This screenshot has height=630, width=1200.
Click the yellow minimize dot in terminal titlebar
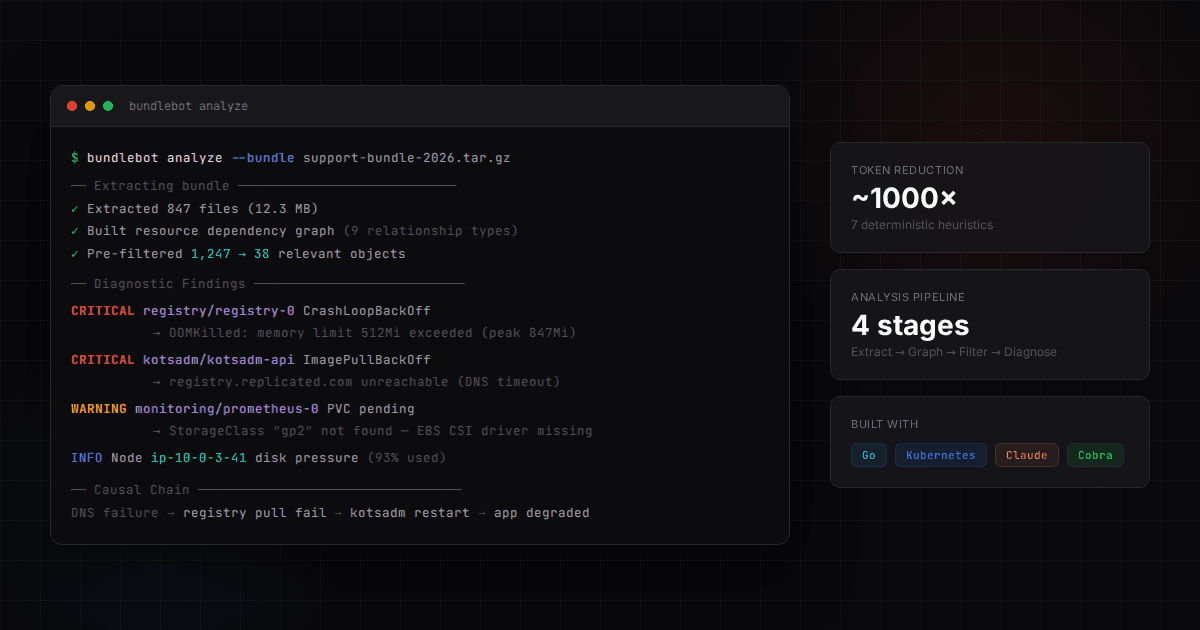(90, 106)
